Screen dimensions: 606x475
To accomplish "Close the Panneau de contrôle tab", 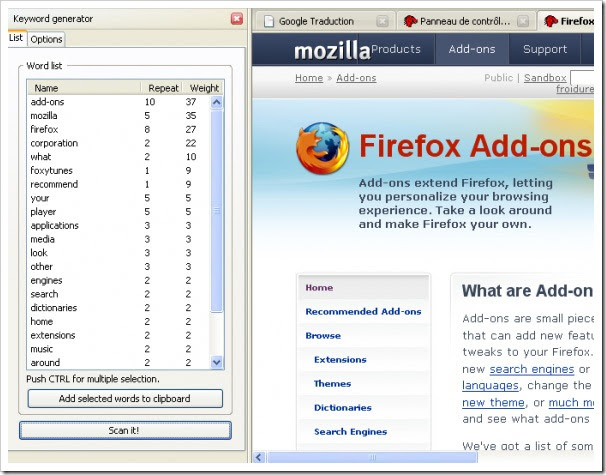I will pyautogui.click(x=523, y=21).
